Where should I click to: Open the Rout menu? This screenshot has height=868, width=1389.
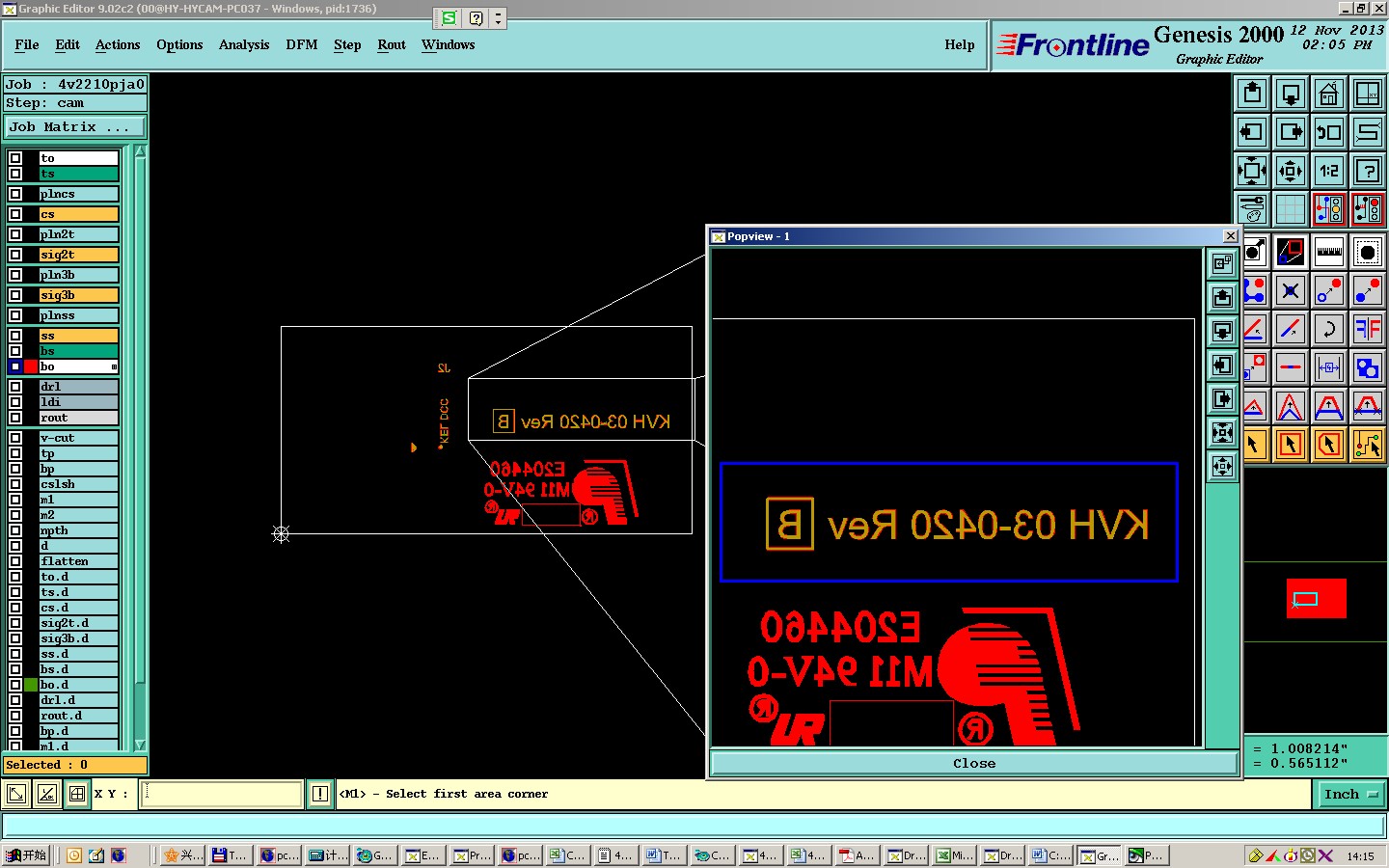click(392, 44)
